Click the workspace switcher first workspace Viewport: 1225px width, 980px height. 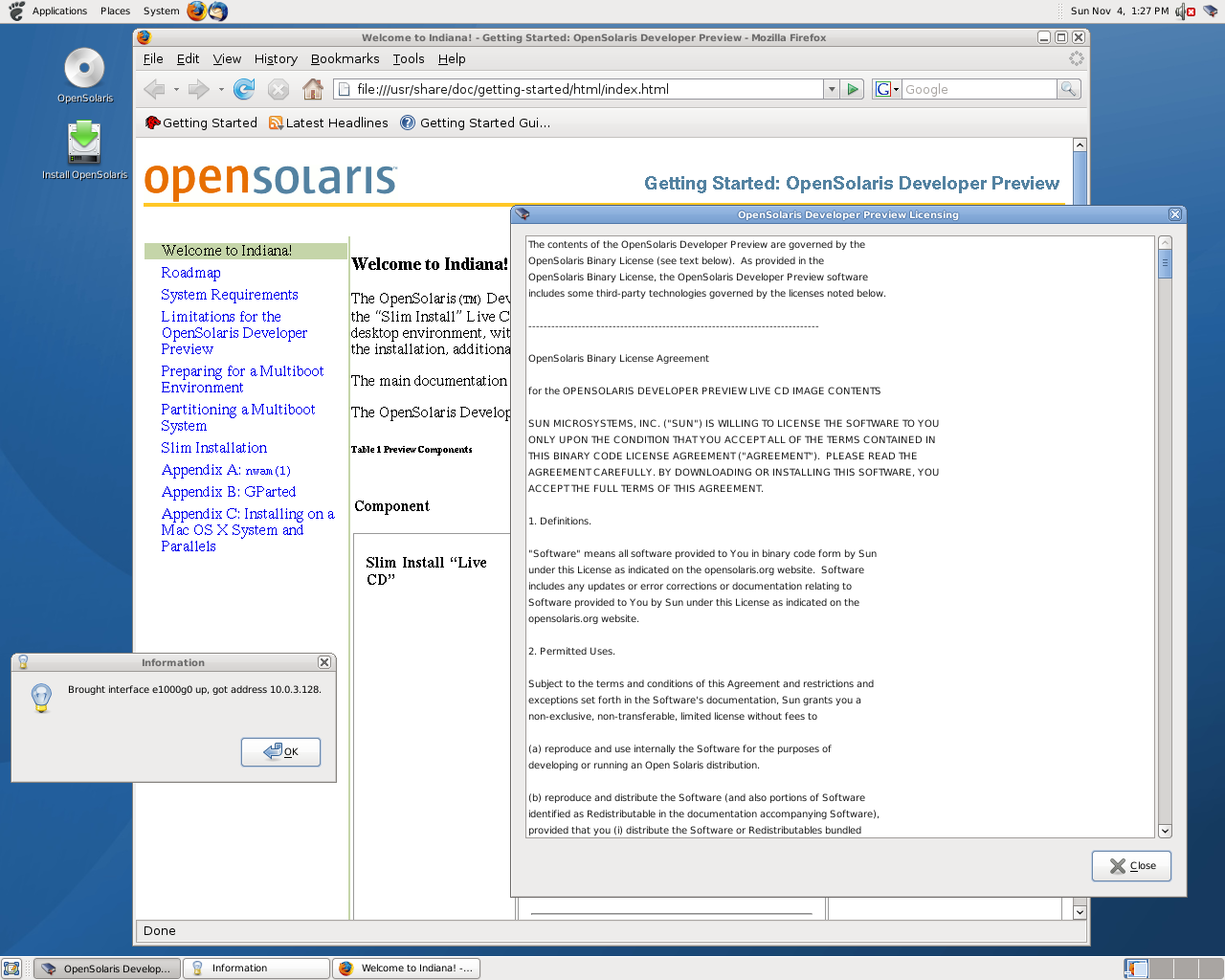[x=1136, y=969]
